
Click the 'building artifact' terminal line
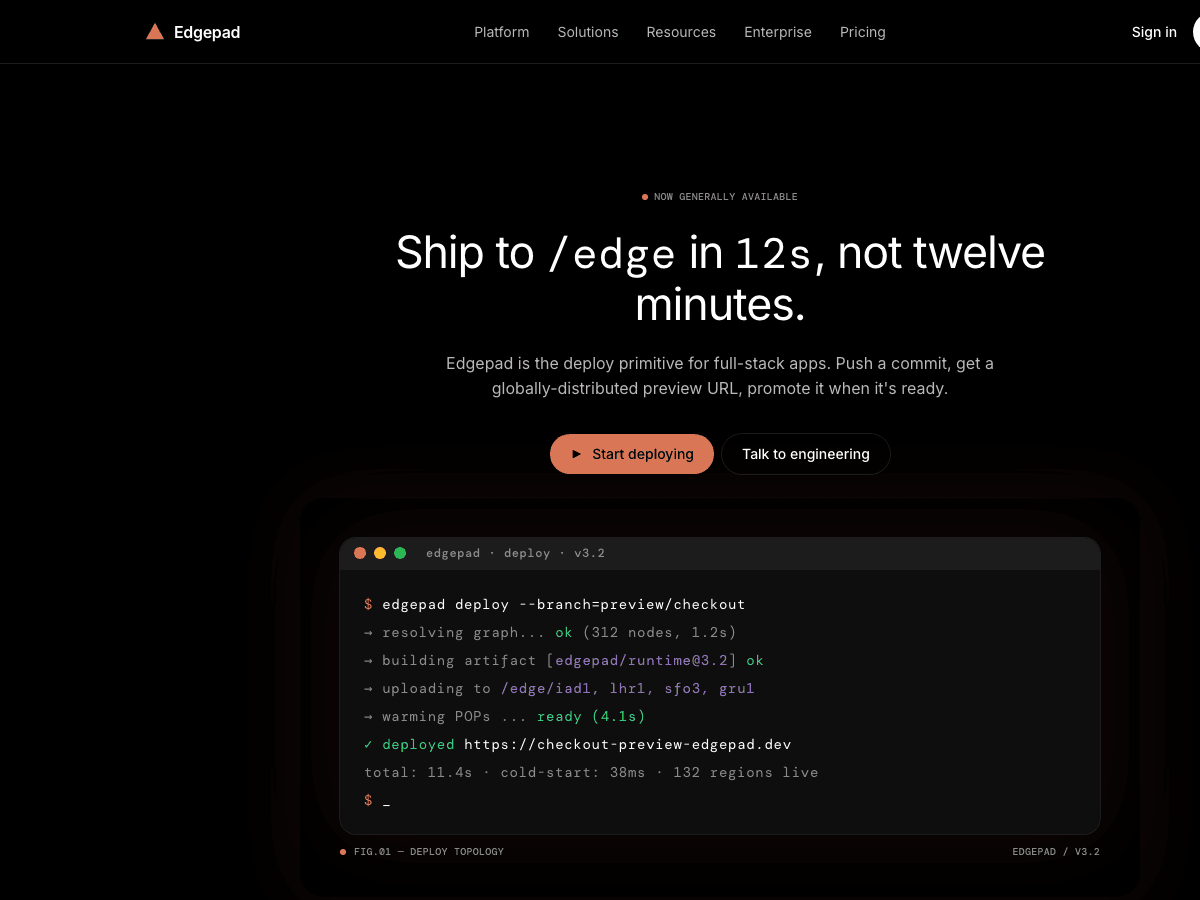[x=564, y=660]
